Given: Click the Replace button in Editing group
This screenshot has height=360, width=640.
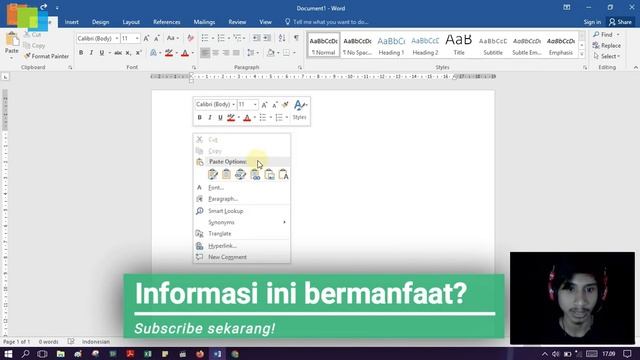Looking at the screenshot, I should pyautogui.click(x=607, y=45).
